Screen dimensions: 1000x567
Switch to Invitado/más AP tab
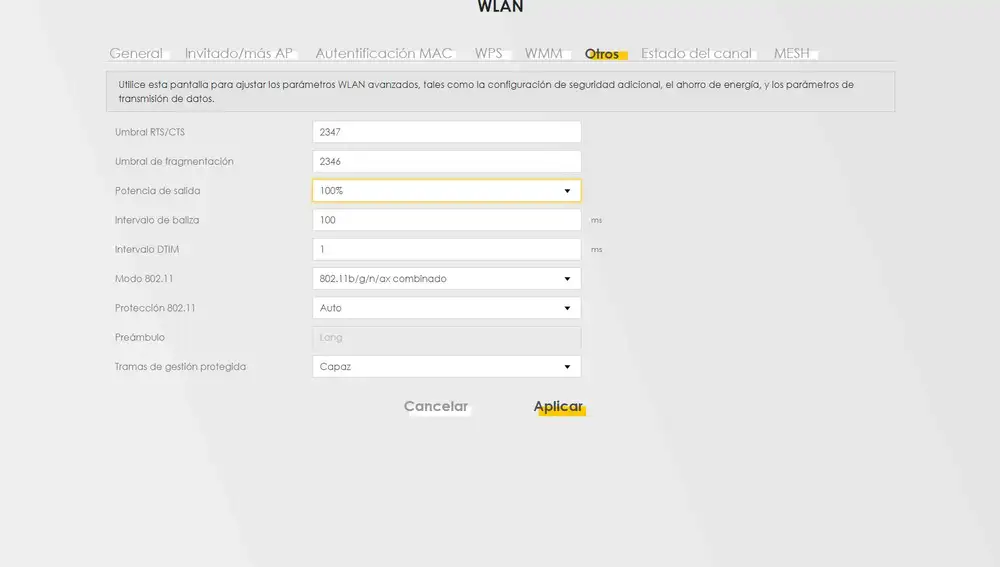(x=239, y=53)
